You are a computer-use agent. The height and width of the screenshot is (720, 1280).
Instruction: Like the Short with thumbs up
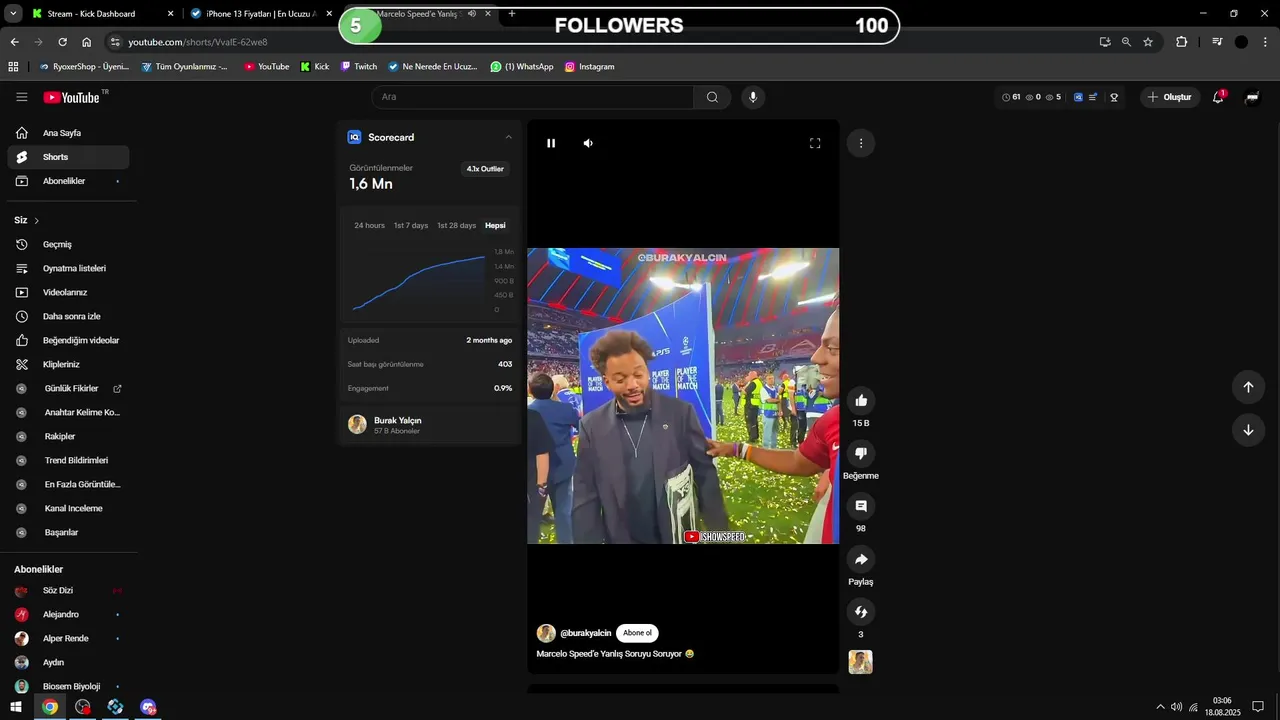pyautogui.click(x=861, y=401)
